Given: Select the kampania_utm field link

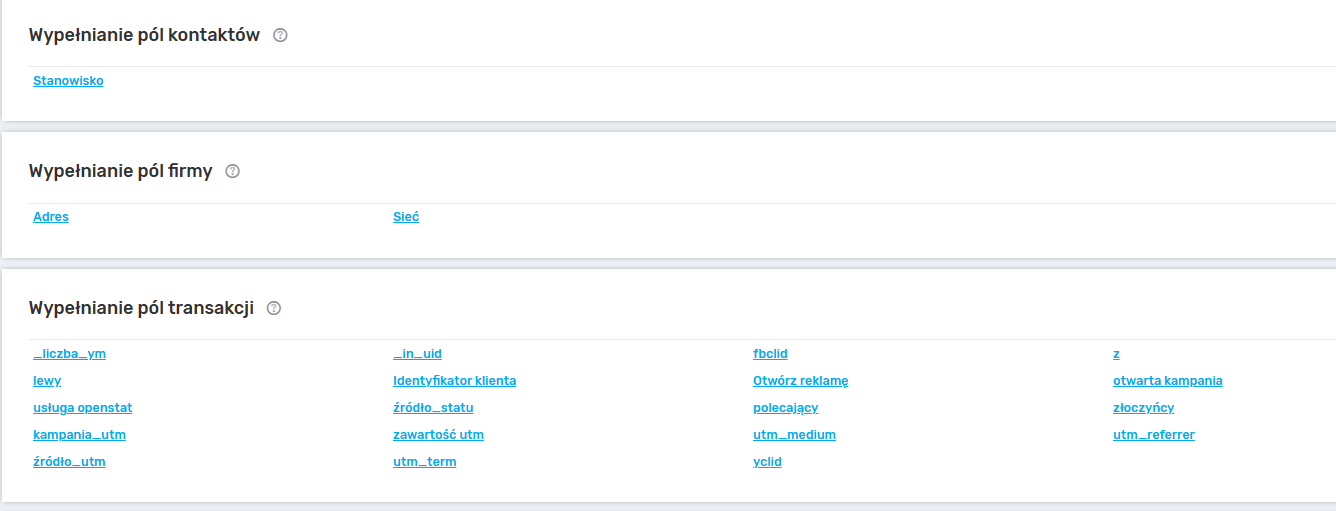Looking at the screenshot, I should pos(79,435).
